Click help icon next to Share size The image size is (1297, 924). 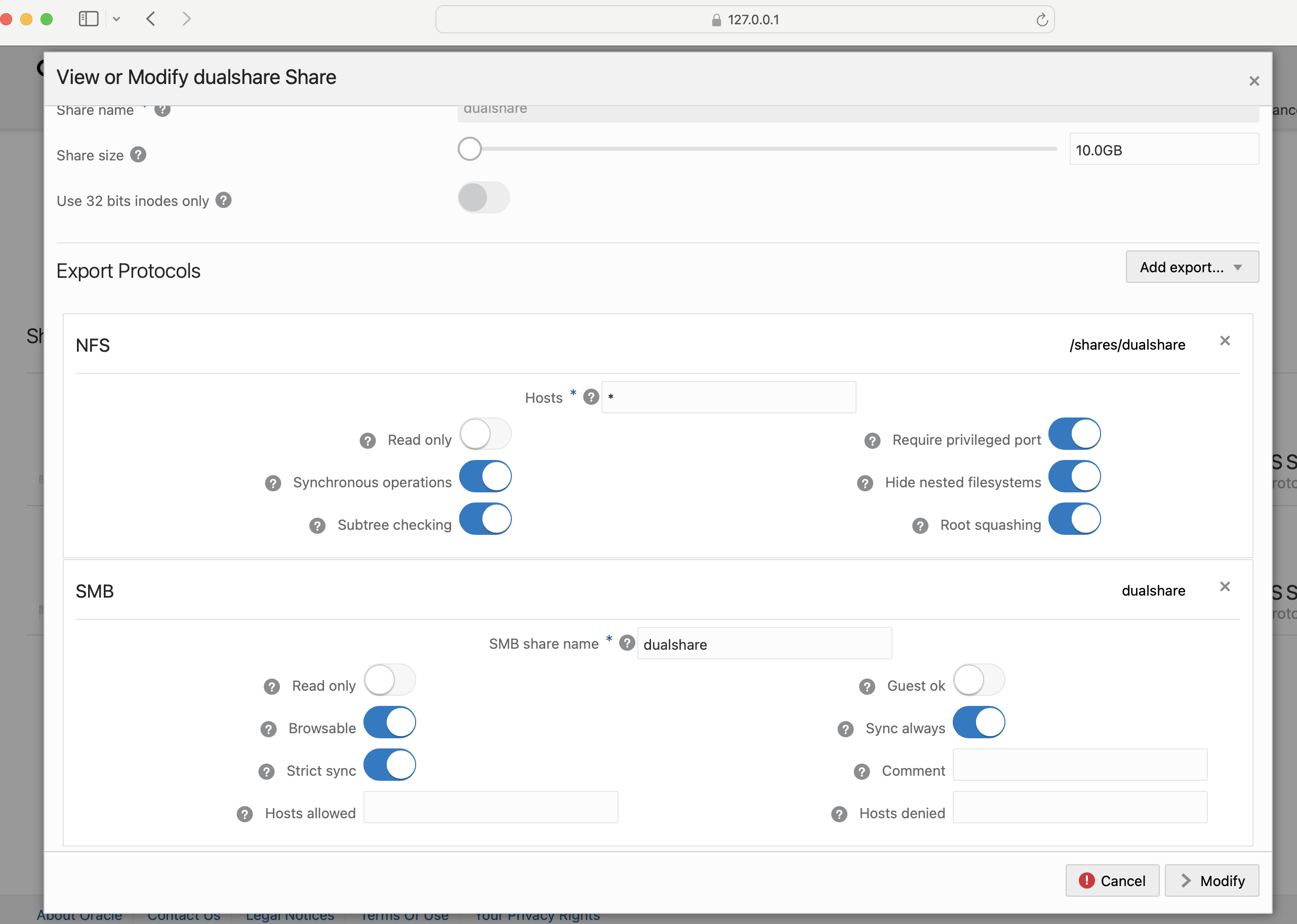138,155
